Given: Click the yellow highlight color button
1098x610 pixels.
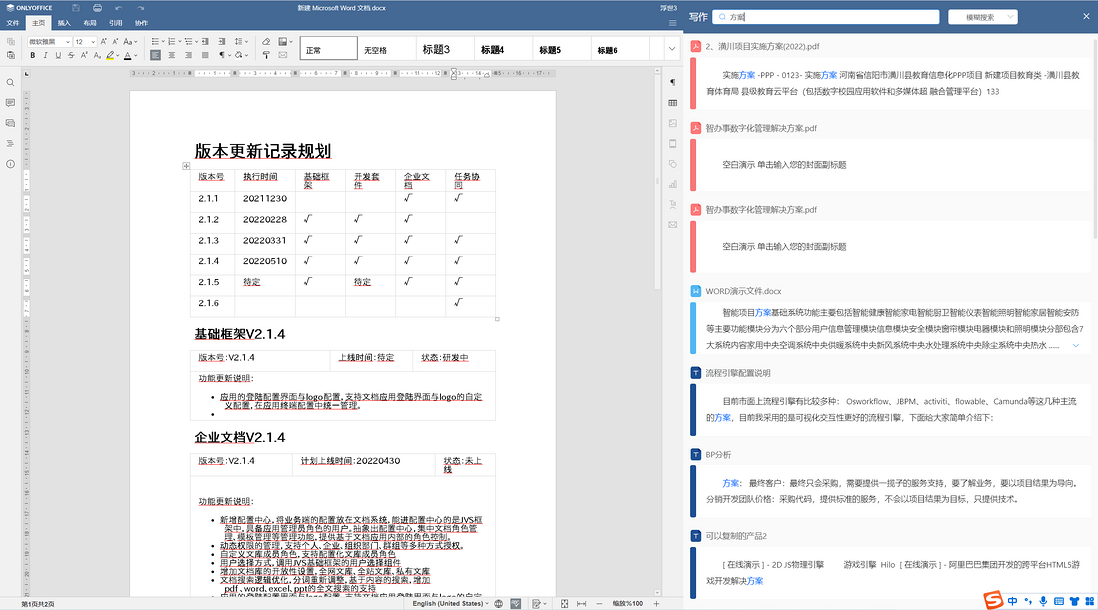Looking at the screenshot, I should click(x=110, y=55).
